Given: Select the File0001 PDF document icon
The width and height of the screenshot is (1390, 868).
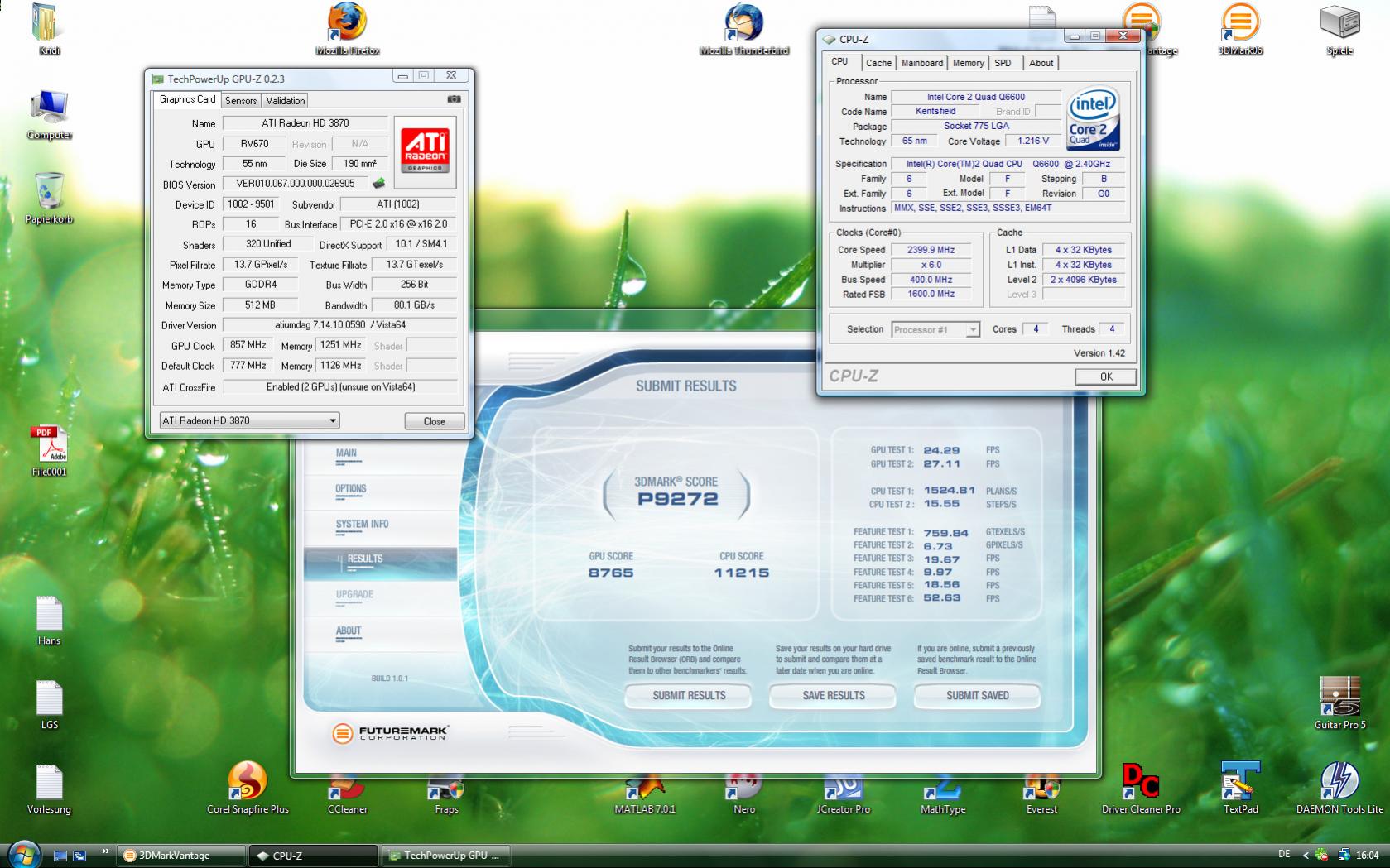Looking at the screenshot, I should pos(49,451).
